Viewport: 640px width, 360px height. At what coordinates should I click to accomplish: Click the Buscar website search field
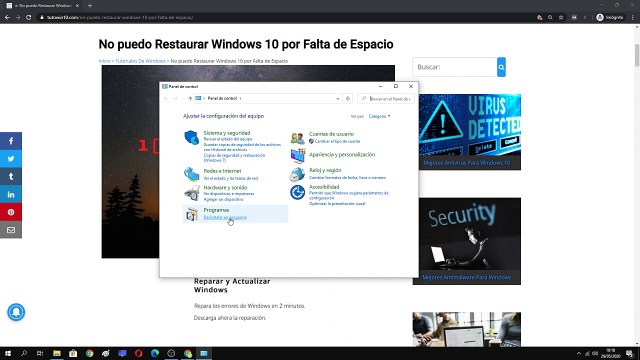pos(455,67)
